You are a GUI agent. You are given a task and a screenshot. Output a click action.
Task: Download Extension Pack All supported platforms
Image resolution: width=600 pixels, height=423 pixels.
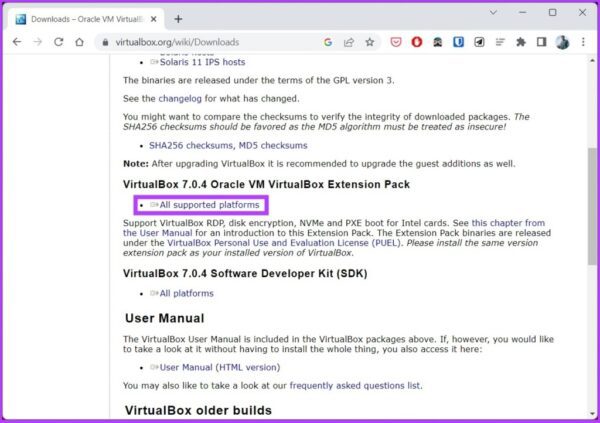(209, 205)
